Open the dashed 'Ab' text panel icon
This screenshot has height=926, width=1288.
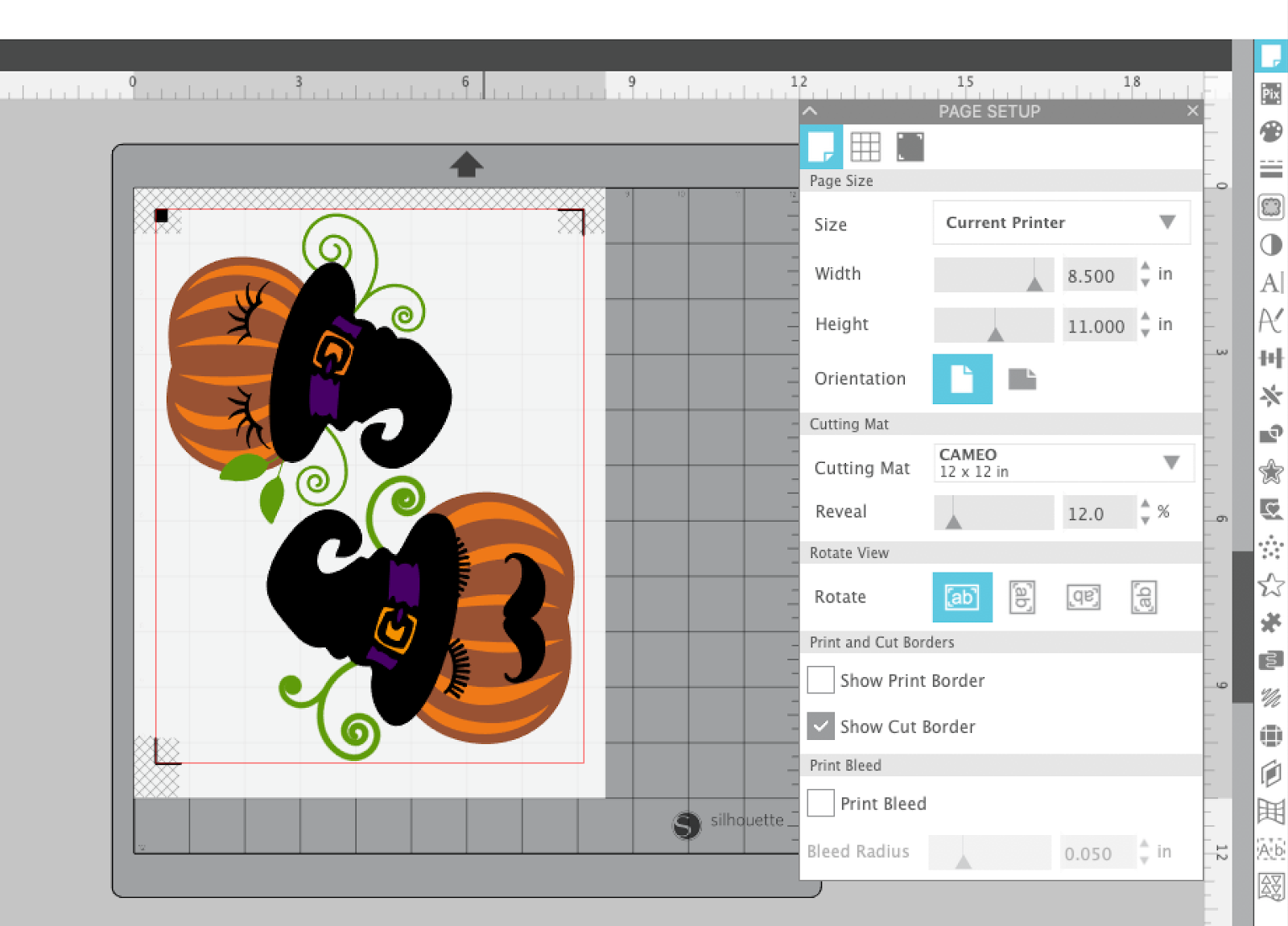[x=1271, y=850]
